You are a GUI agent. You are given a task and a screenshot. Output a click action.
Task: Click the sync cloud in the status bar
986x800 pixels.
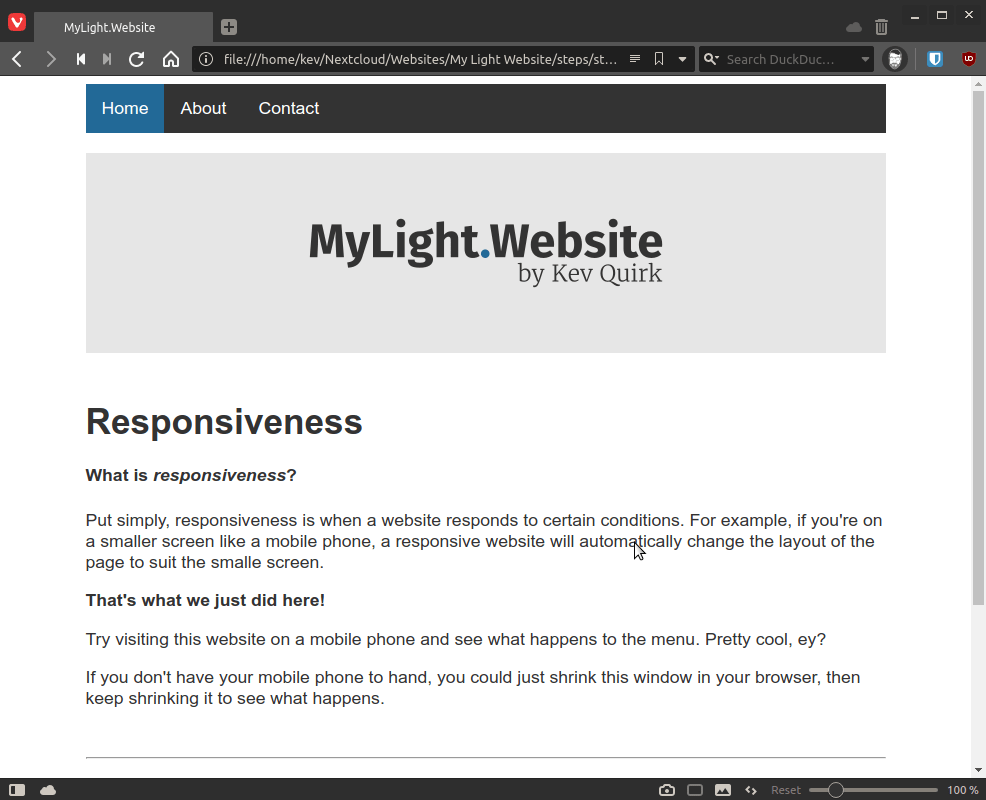point(47,789)
